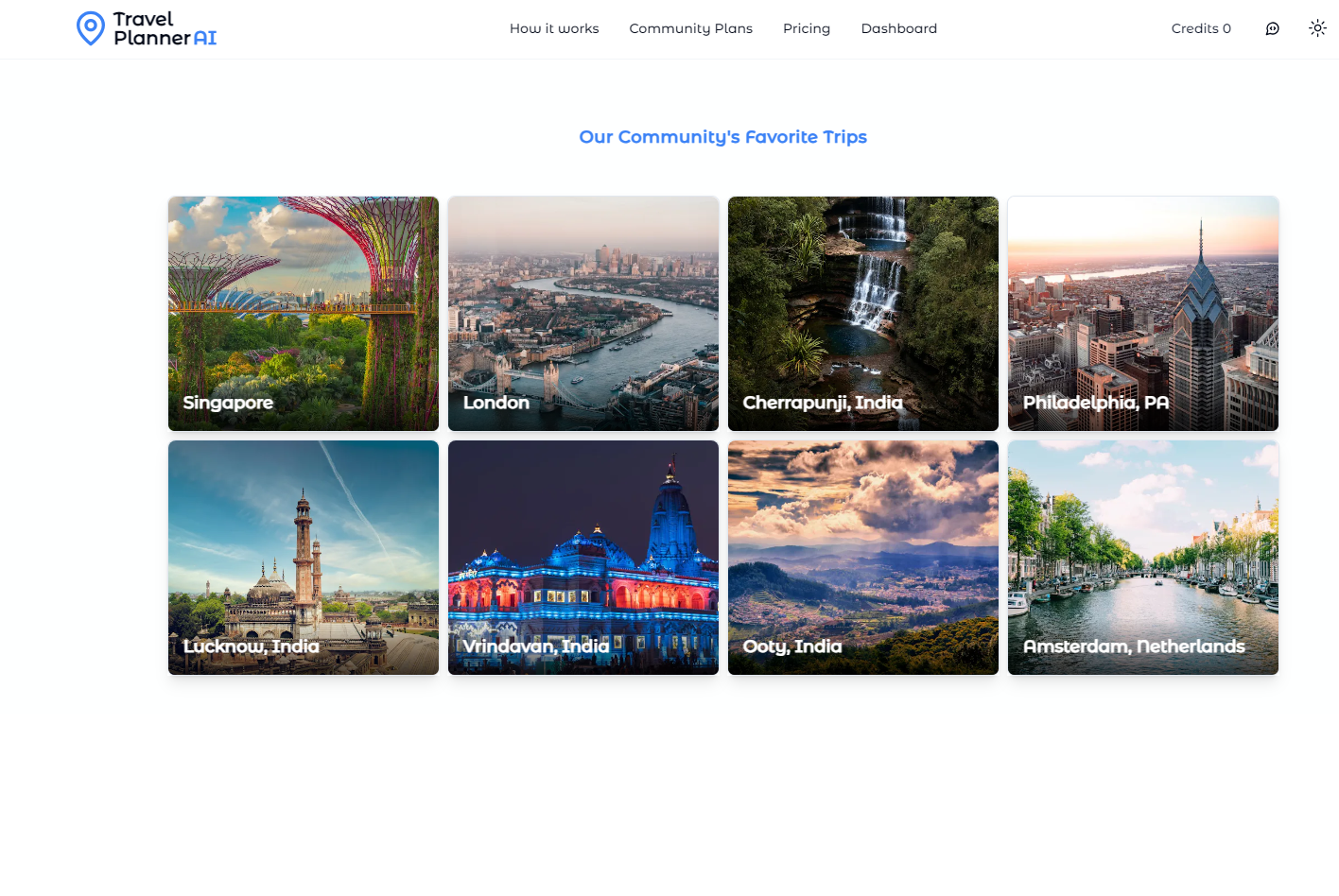
Task: Open the Ooty, India trip card
Action: pos(863,558)
